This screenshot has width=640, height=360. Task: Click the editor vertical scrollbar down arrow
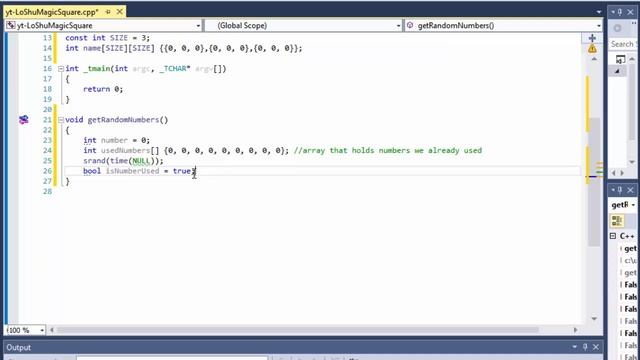coord(594,319)
